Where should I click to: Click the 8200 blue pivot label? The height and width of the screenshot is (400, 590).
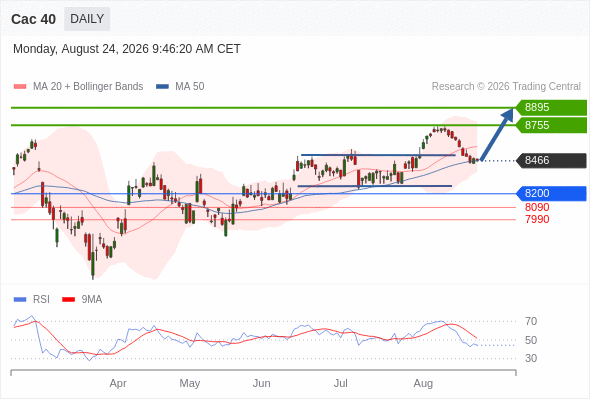551,193
